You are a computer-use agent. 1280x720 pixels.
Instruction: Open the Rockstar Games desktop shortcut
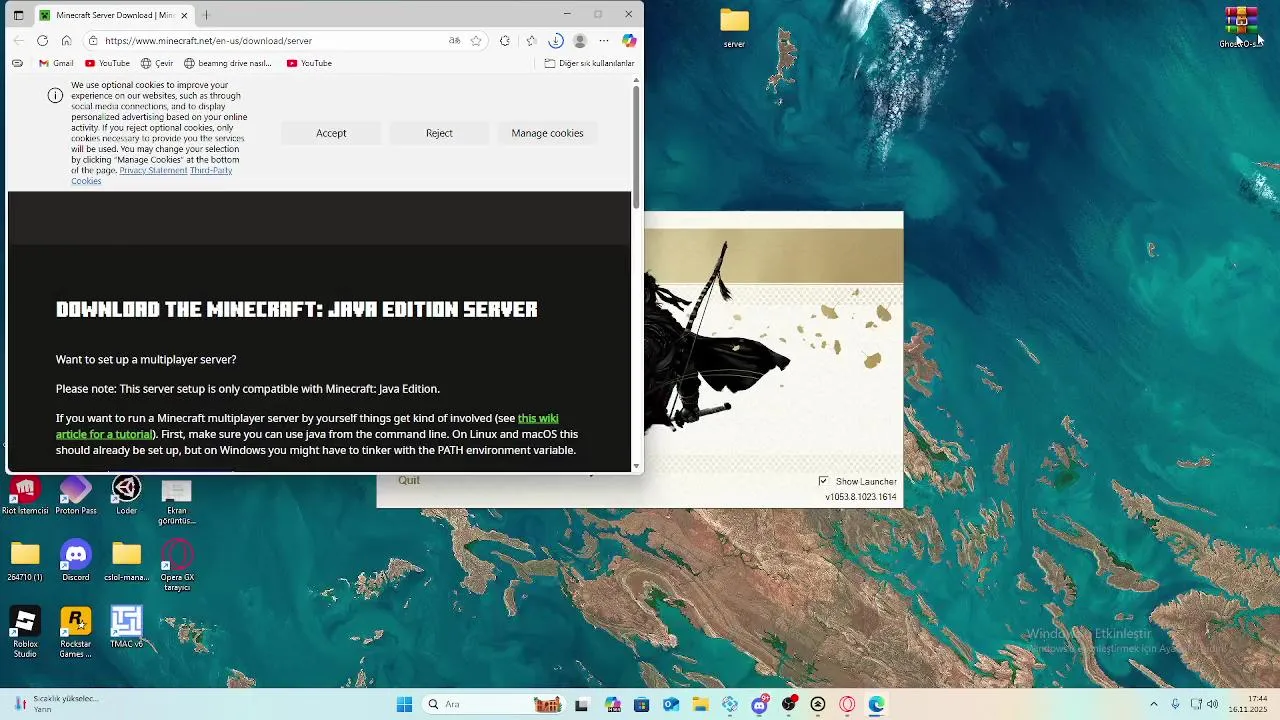point(76,632)
